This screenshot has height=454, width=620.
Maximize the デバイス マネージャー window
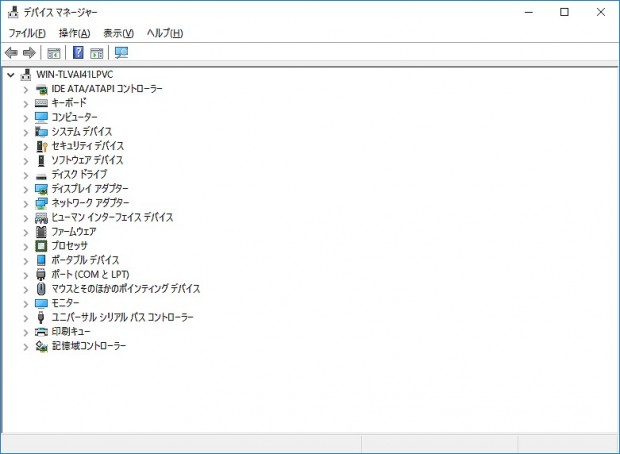pyautogui.click(x=565, y=12)
